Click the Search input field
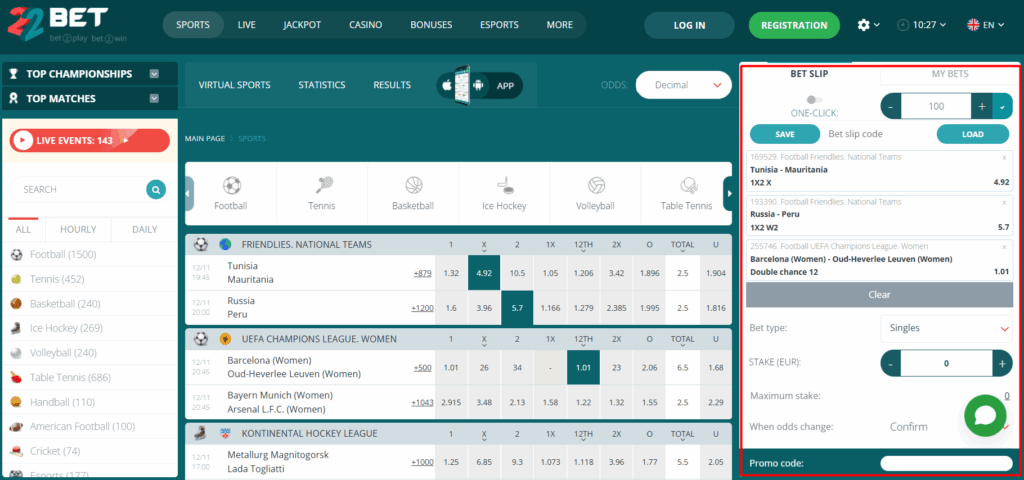This screenshot has width=1024, height=480. coord(78,189)
